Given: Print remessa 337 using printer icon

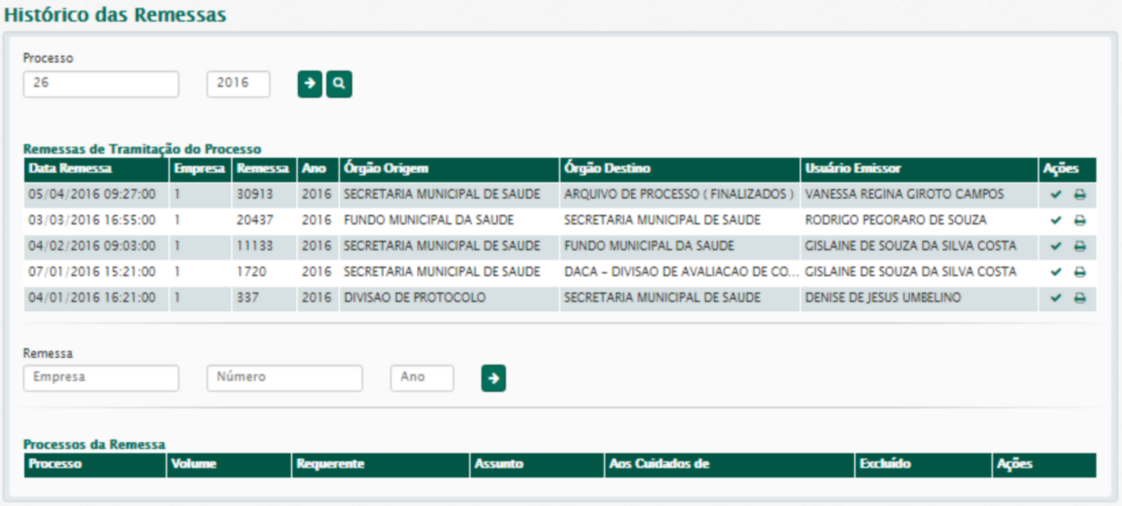Looking at the screenshot, I should pos(1080,298).
